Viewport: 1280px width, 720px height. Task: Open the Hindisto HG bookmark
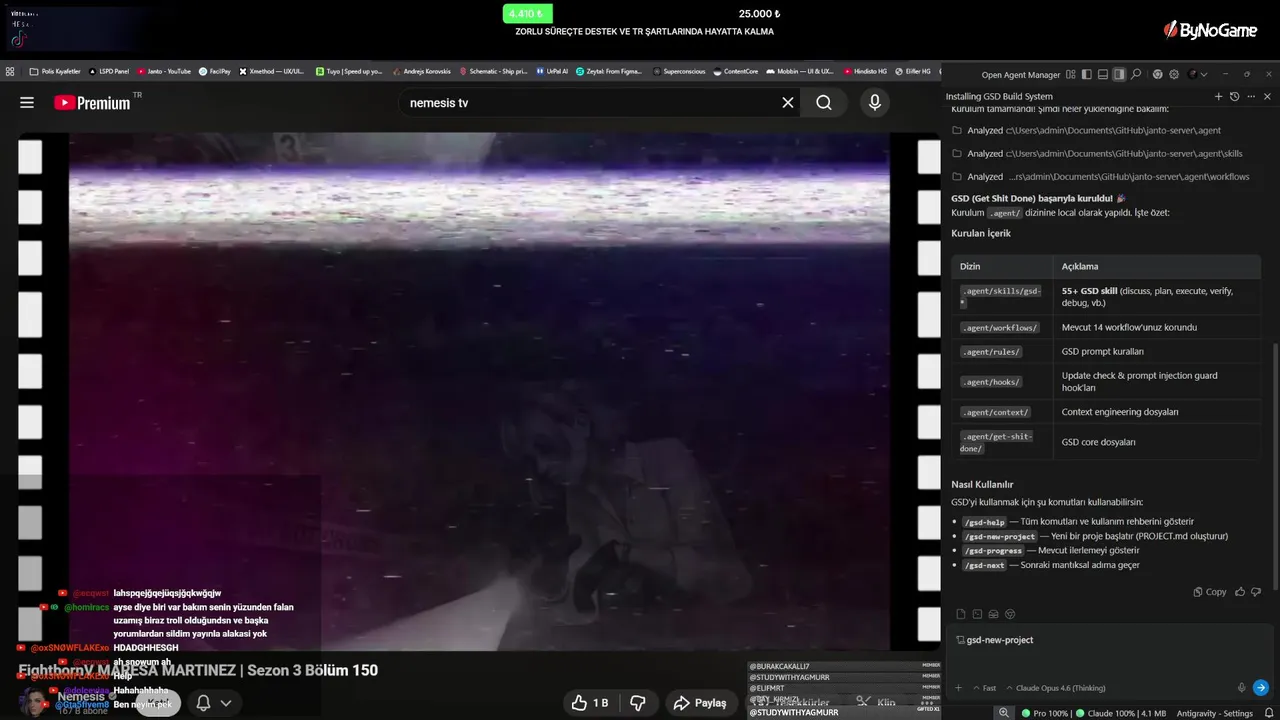[866, 72]
